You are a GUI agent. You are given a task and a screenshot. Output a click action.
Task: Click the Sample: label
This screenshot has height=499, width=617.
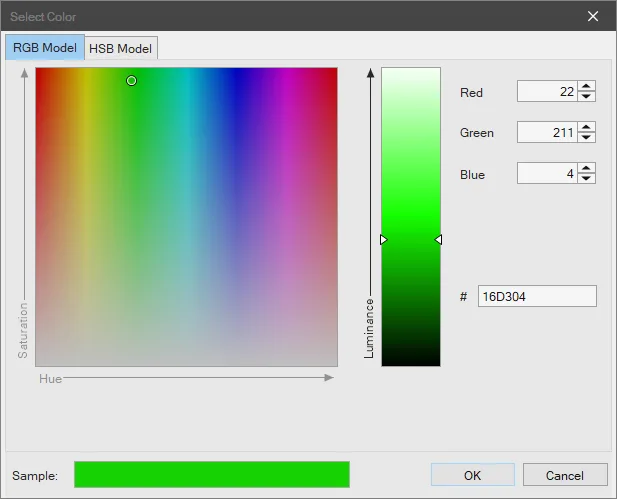[x=35, y=476]
